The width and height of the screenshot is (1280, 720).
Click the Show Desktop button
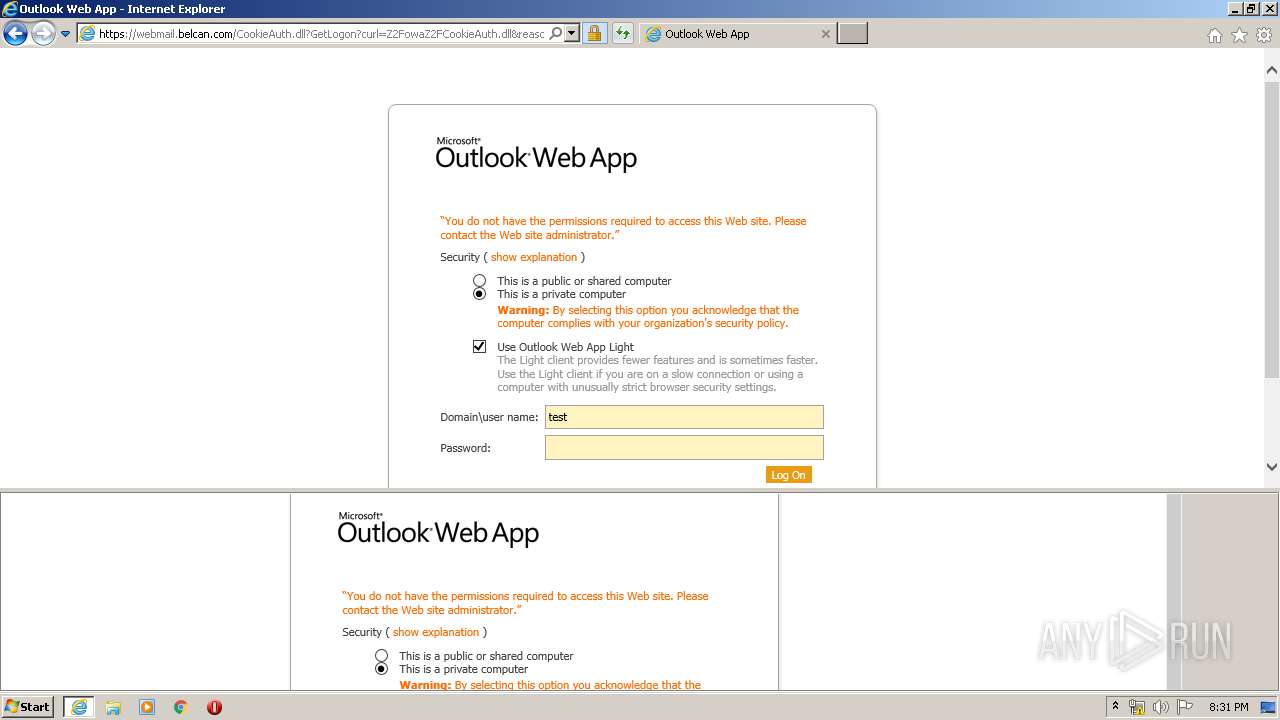click(1270, 707)
